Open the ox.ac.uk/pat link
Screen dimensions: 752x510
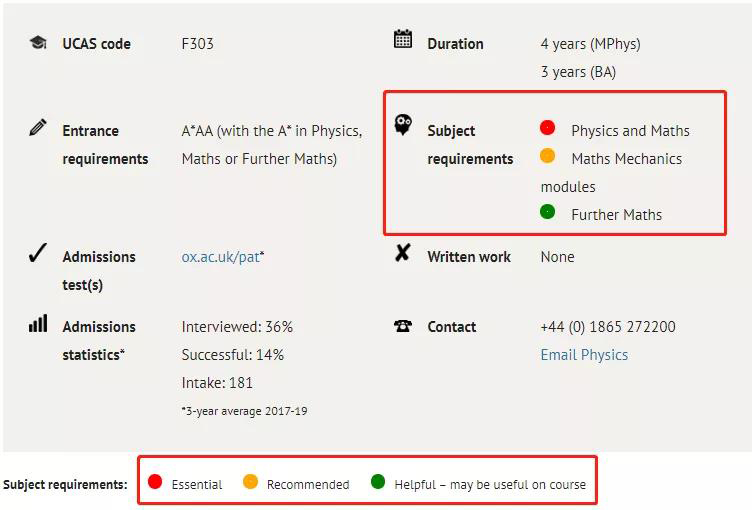tap(221, 257)
